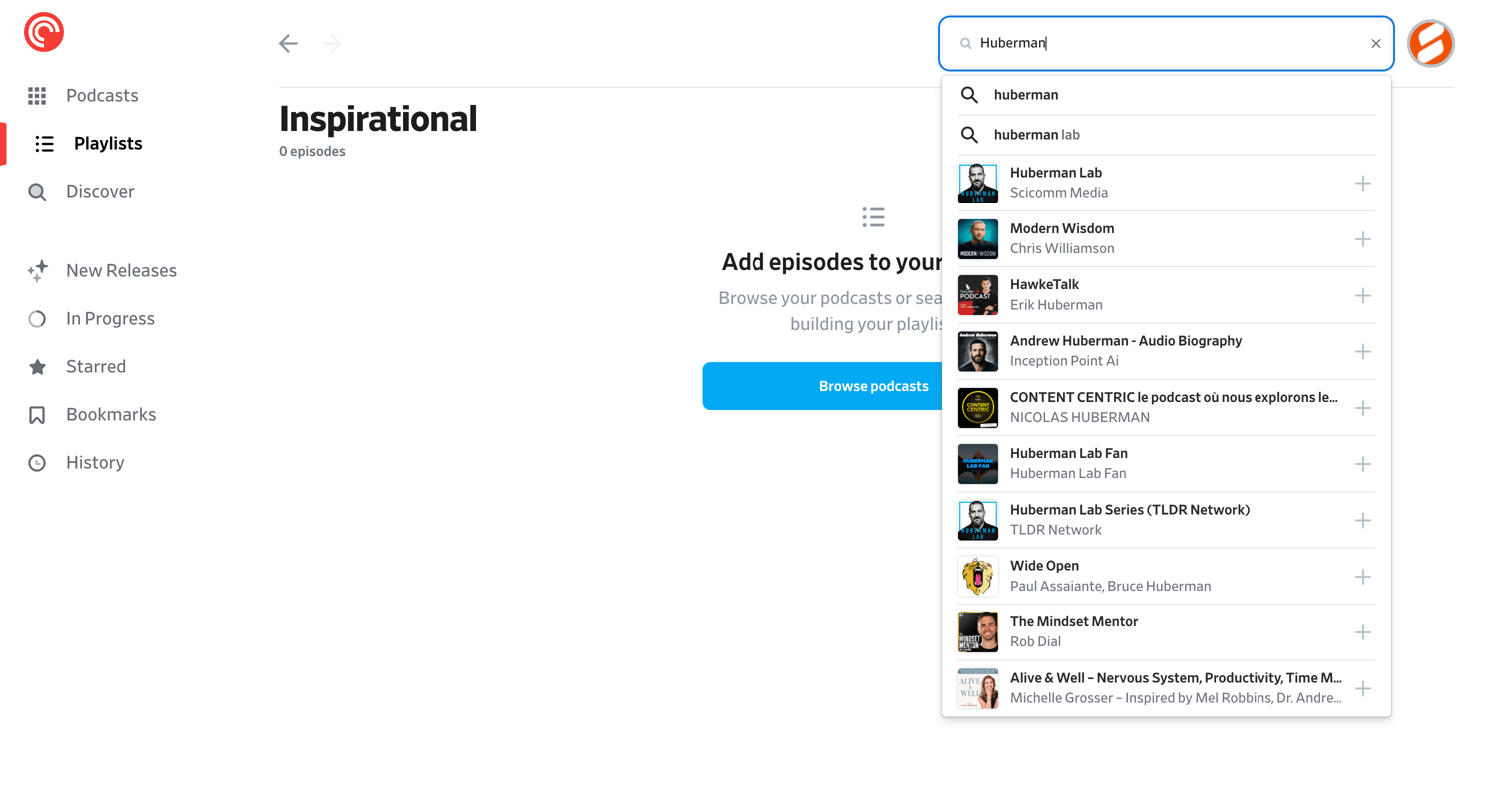1509x812 pixels.
Task: Go forward with the right arrow
Action: pos(332,43)
